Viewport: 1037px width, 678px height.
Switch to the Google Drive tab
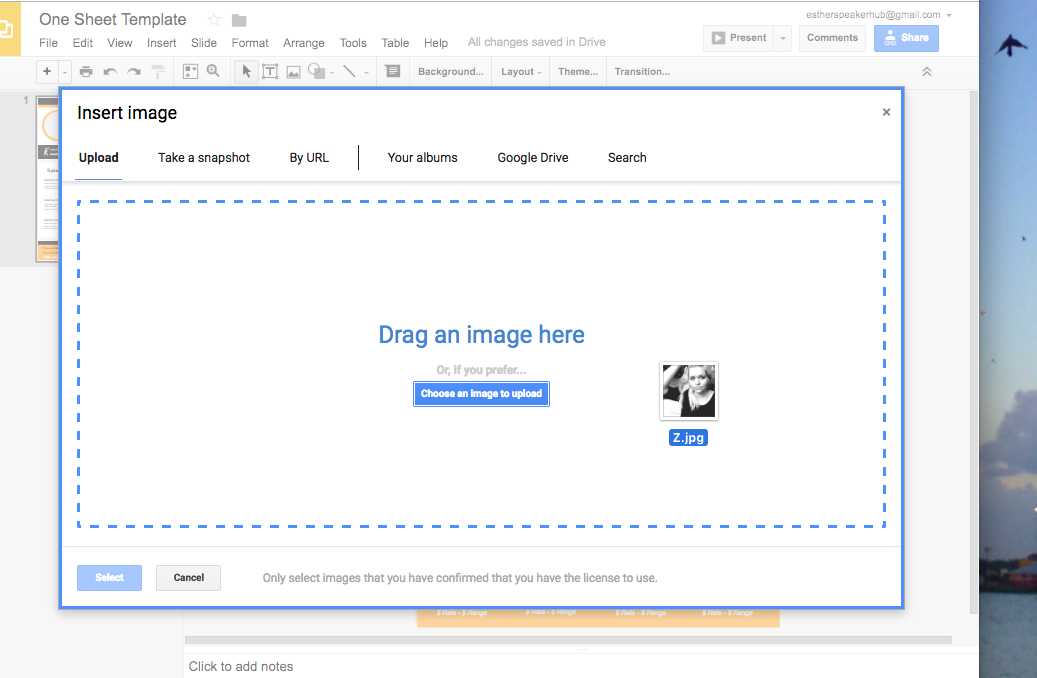(x=532, y=158)
